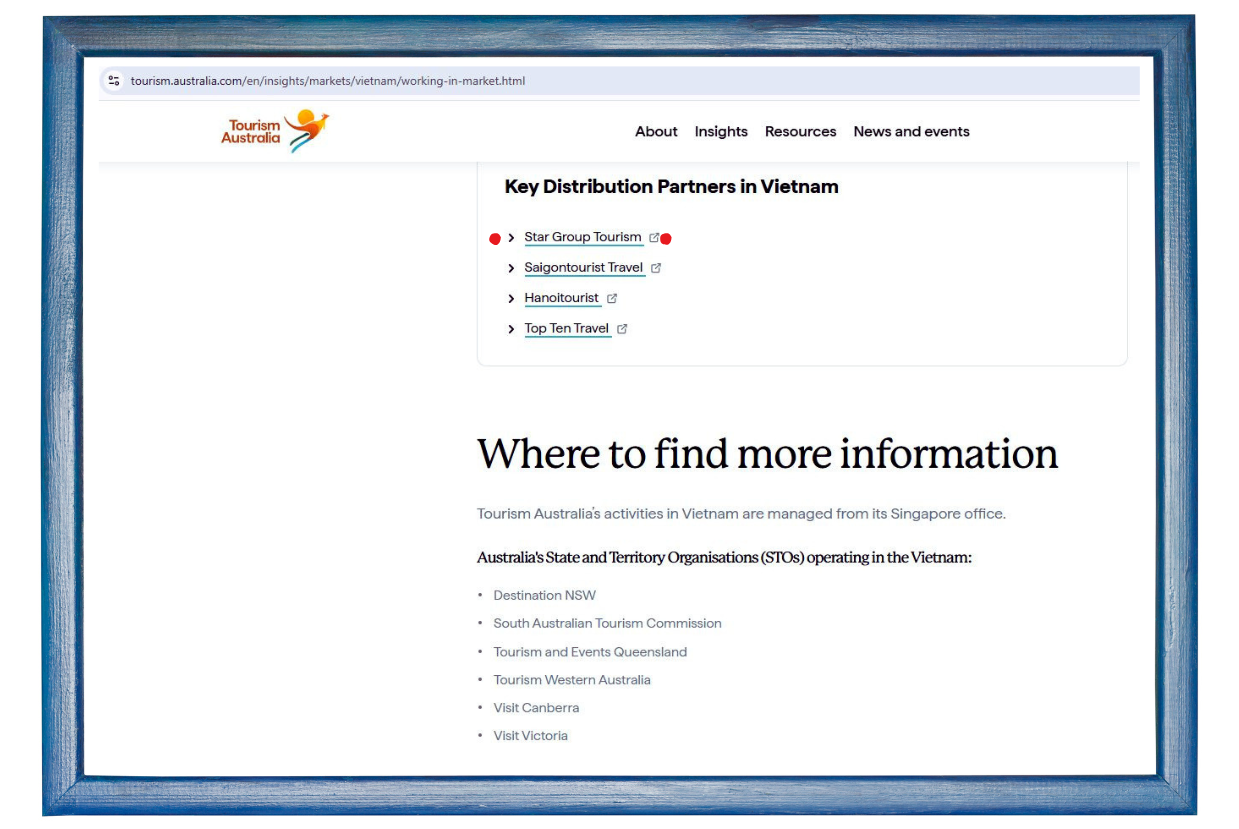The width and height of the screenshot is (1239, 829).
Task: Click Key Distribution Partners in Vietnam heading
Action: coord(671,187)
